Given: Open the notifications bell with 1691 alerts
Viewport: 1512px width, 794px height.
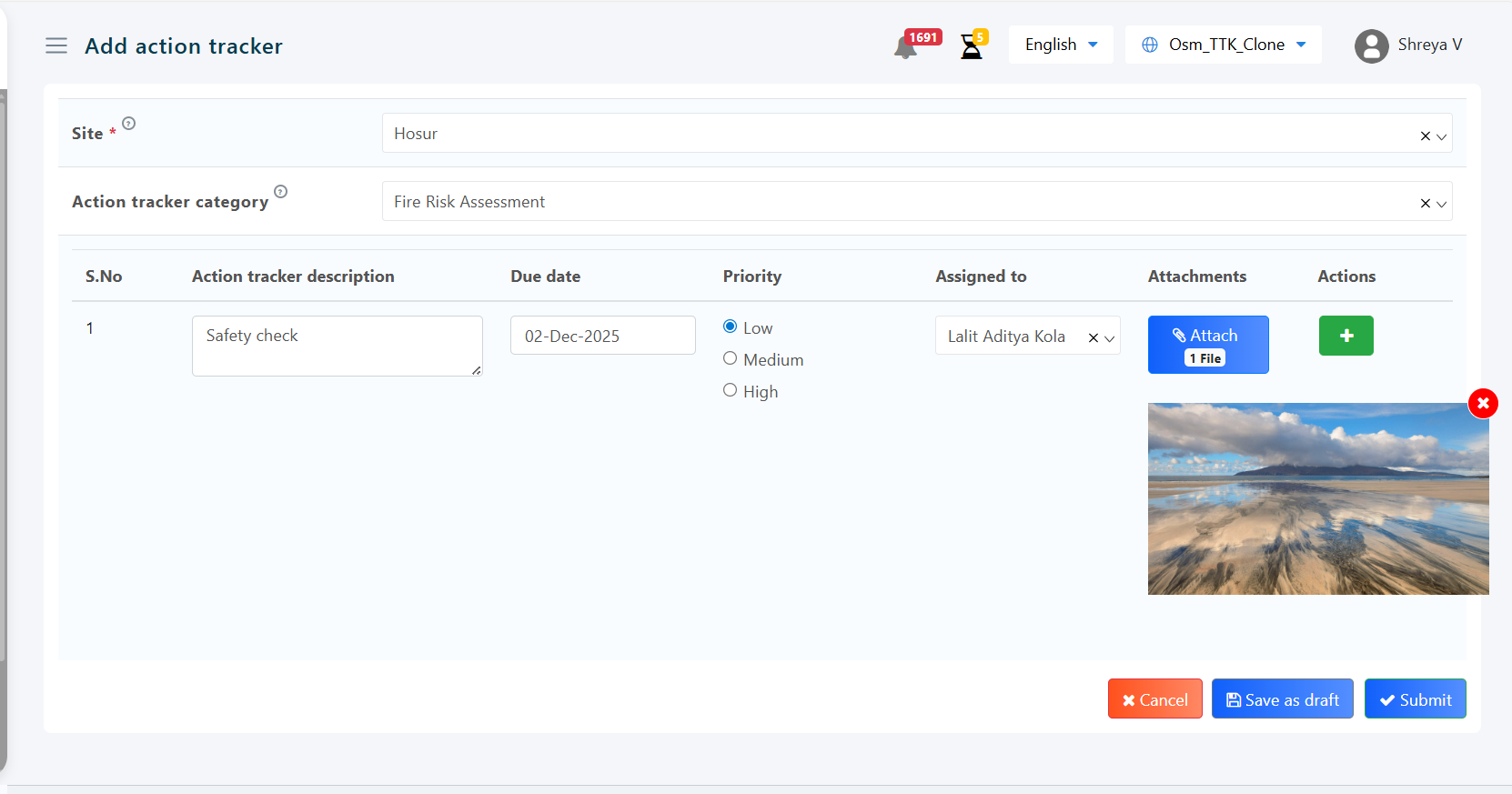Looking at the screenshot, I should pyautogui.click(x=906, y=46).
